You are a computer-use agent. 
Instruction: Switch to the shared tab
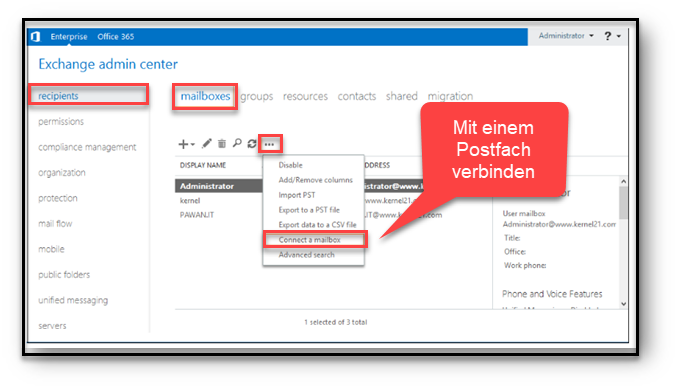coord(402,96)
